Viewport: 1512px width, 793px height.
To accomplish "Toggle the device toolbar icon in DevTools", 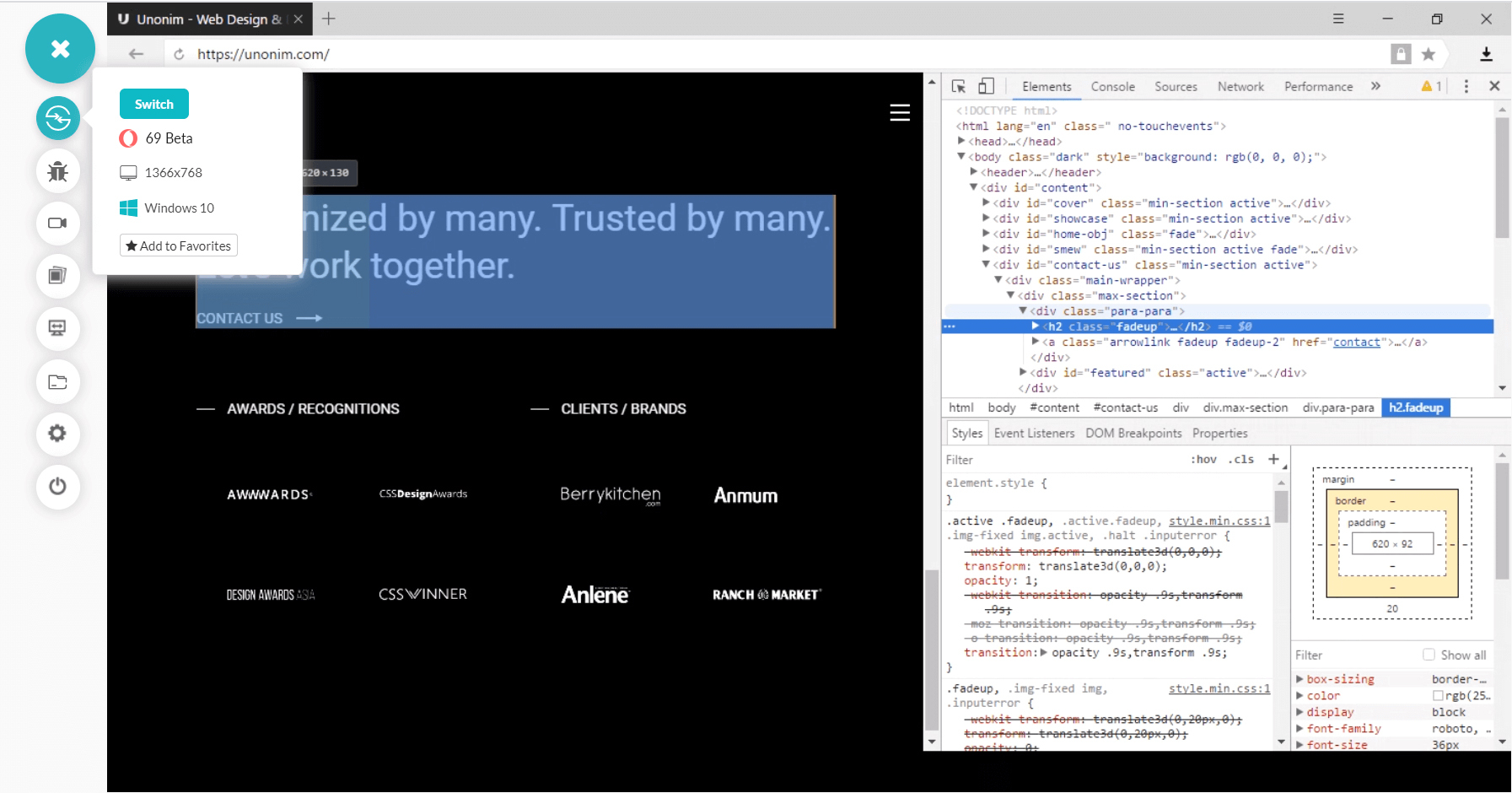I will (x=985, y=85).
